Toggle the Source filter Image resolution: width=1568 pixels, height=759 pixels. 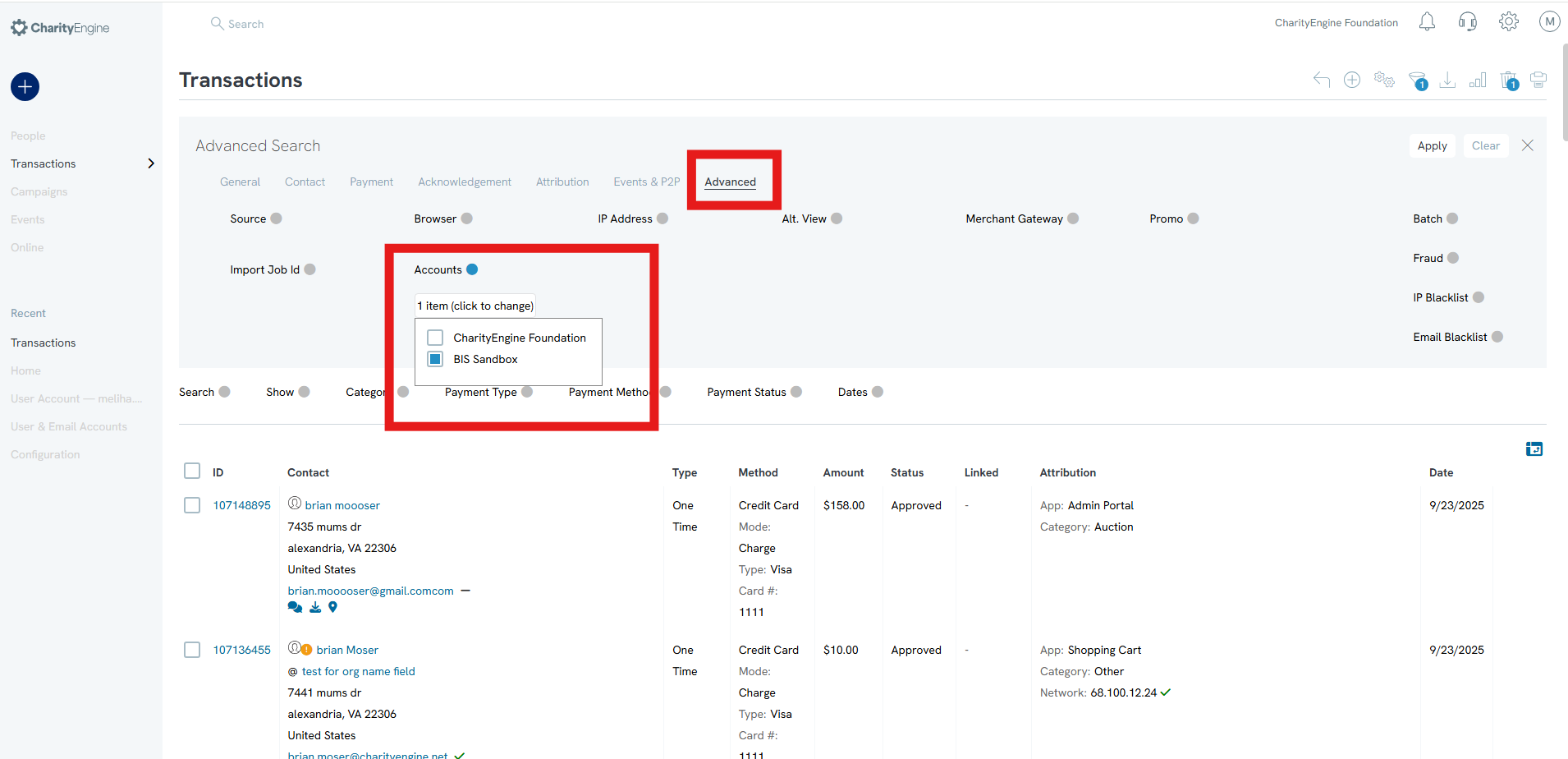(277, 218)
